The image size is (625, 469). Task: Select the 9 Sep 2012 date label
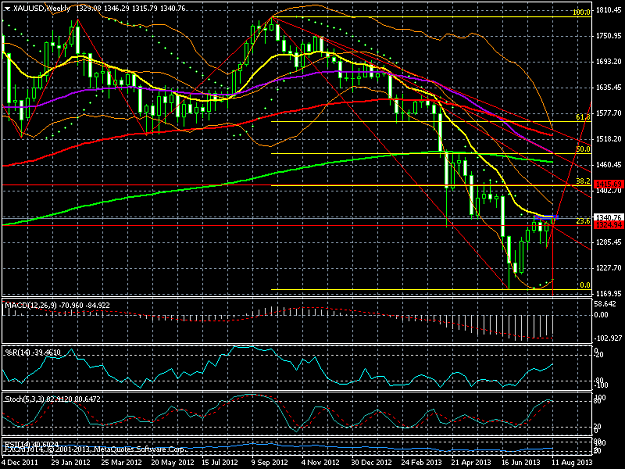coord(269,462)
